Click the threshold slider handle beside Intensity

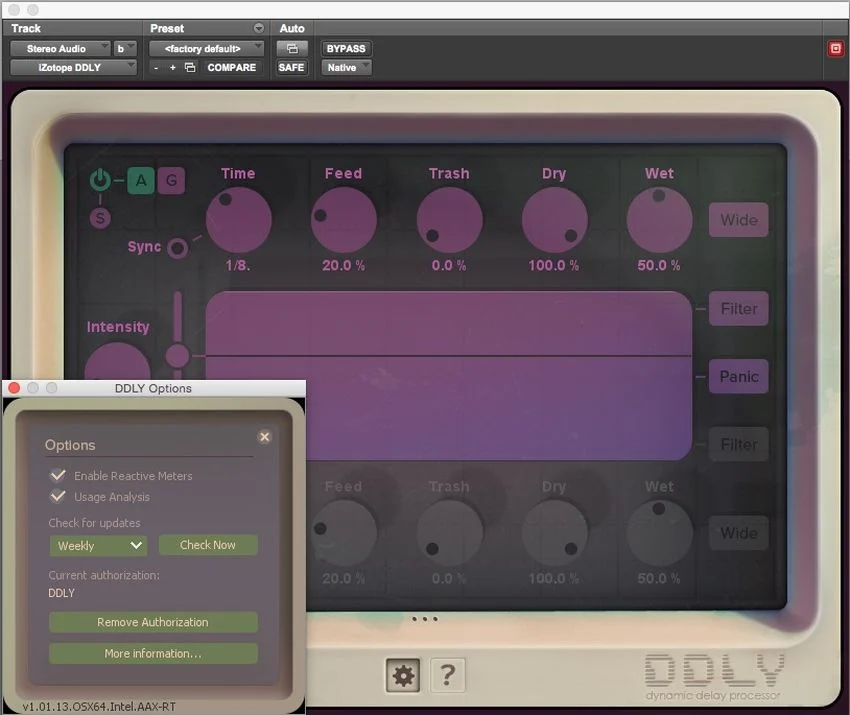click(x=177, y=356)
